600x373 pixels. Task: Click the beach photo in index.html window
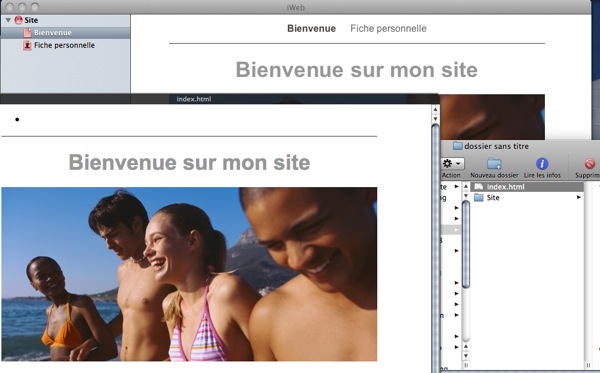189,274
